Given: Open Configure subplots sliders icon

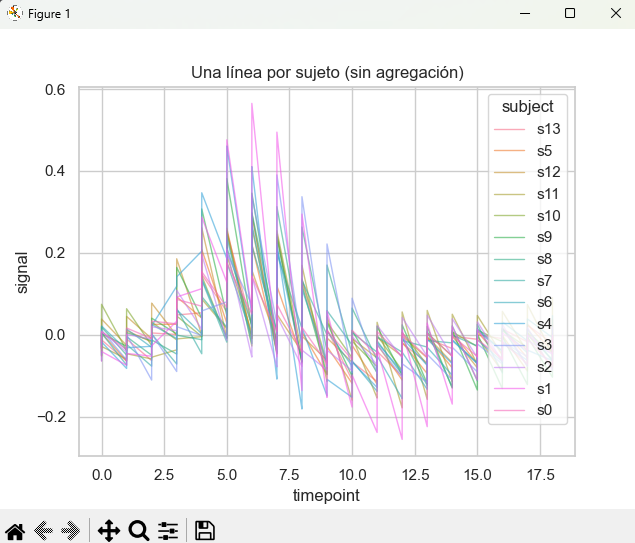Looking at the screenshot, I should click(x=168, y=531).
